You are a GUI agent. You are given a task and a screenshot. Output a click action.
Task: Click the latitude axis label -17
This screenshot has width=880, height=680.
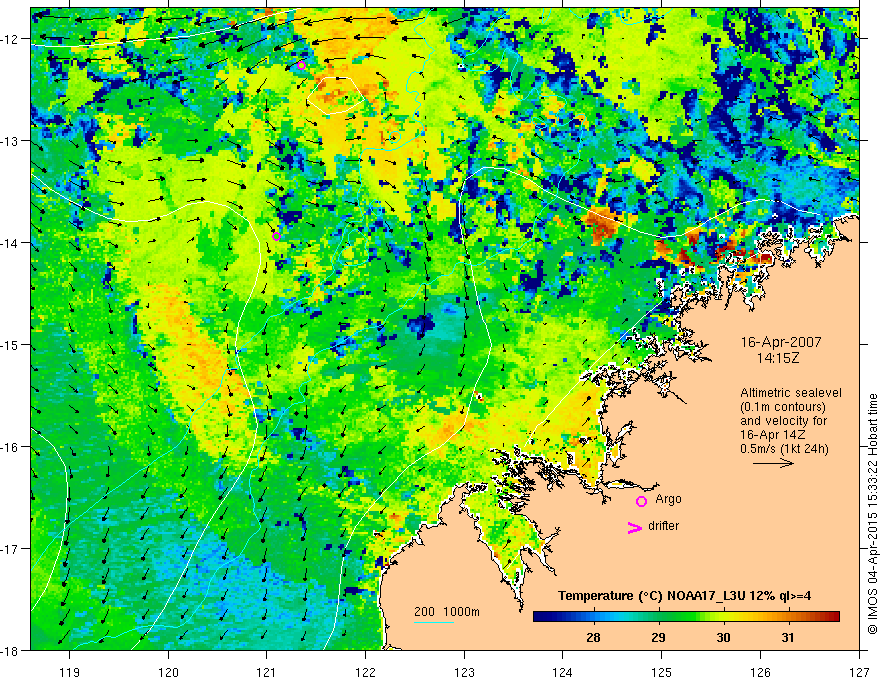click(11, 548)
